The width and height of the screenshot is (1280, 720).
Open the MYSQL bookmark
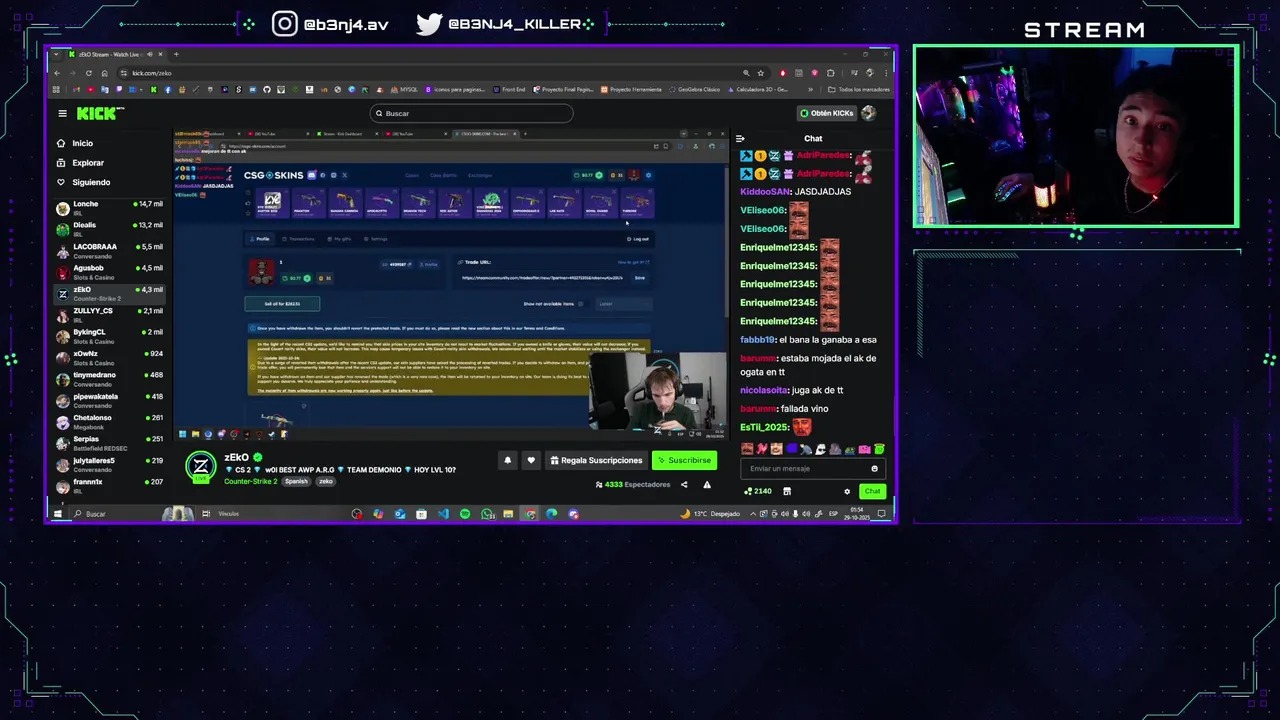(404, 89)
